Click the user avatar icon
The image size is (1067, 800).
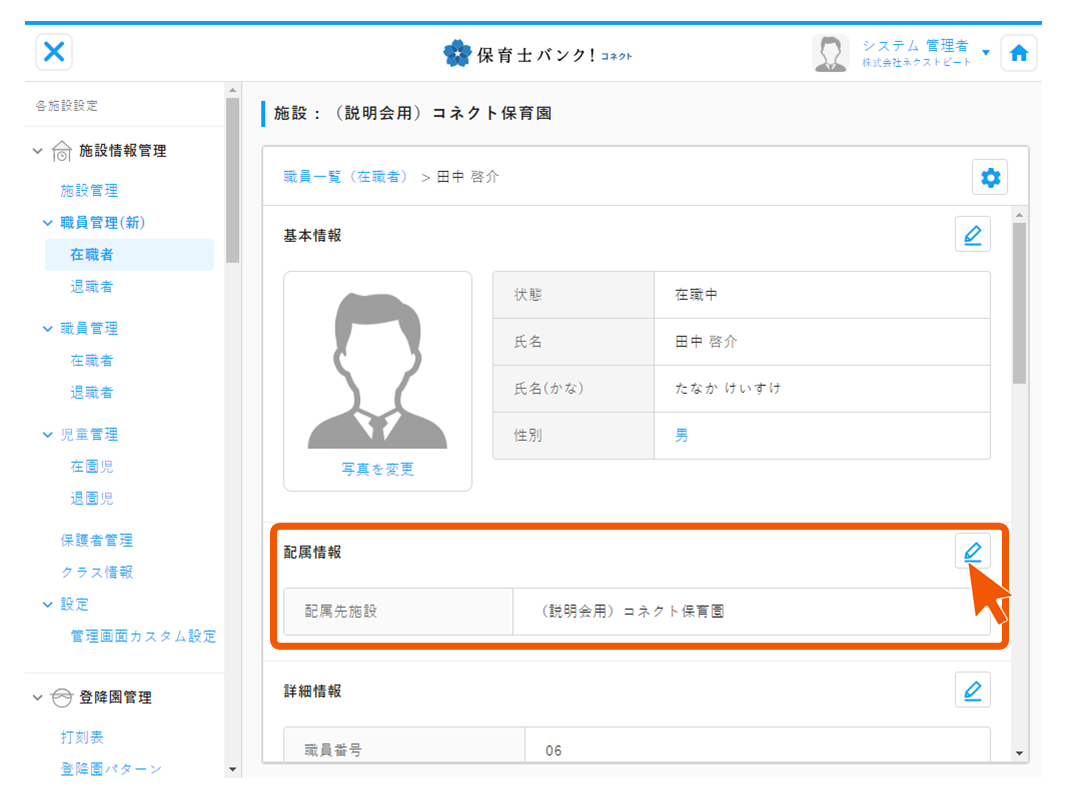tap(830, 54)
